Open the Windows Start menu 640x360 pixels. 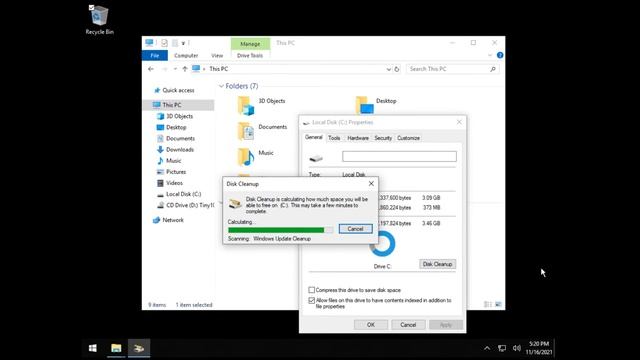tap(93, 348)
